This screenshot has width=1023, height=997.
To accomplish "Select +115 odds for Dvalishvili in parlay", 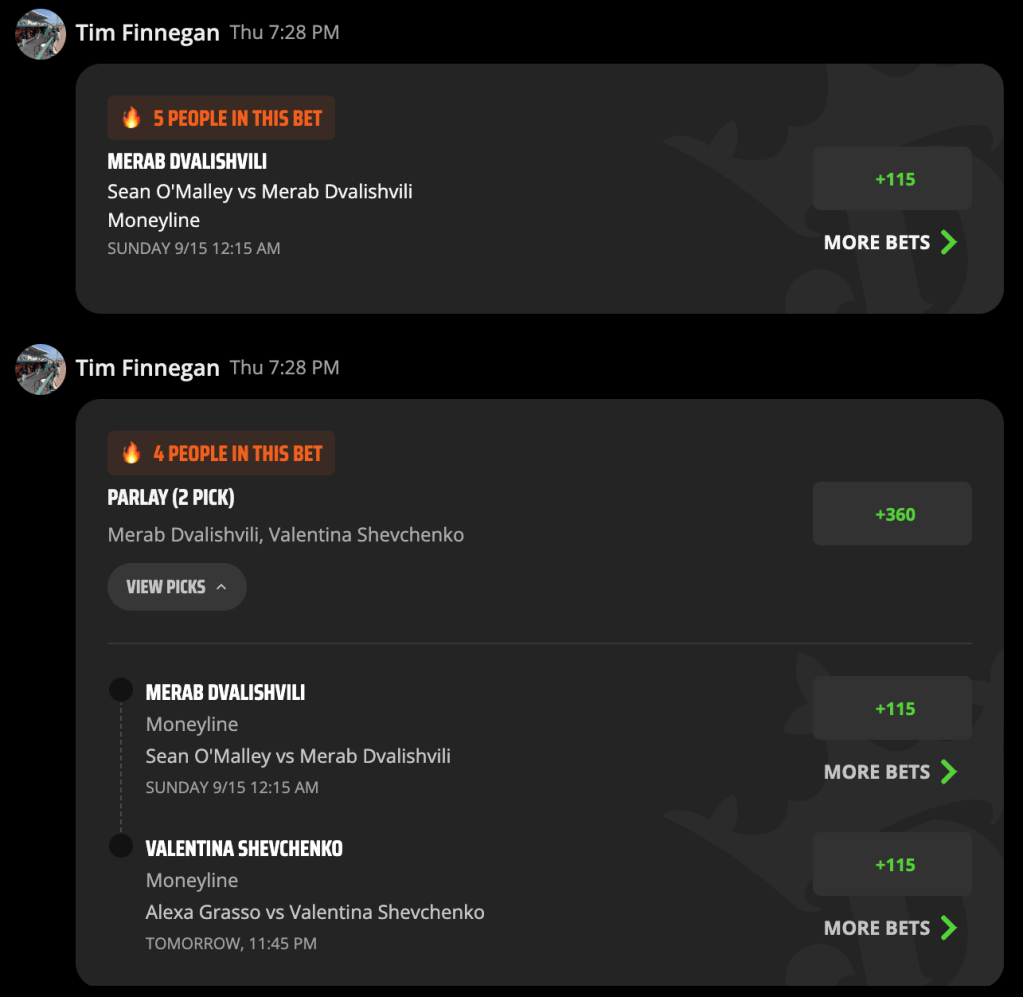I will click(x=892, y=709).
